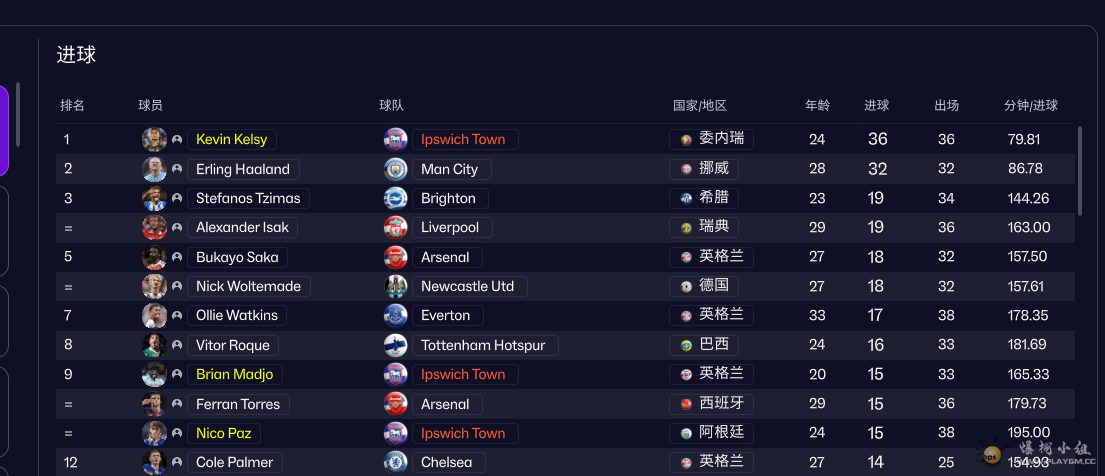Open Vitor Roque's profile
This screenshot has width=1105, height=476.
(233, 345)
